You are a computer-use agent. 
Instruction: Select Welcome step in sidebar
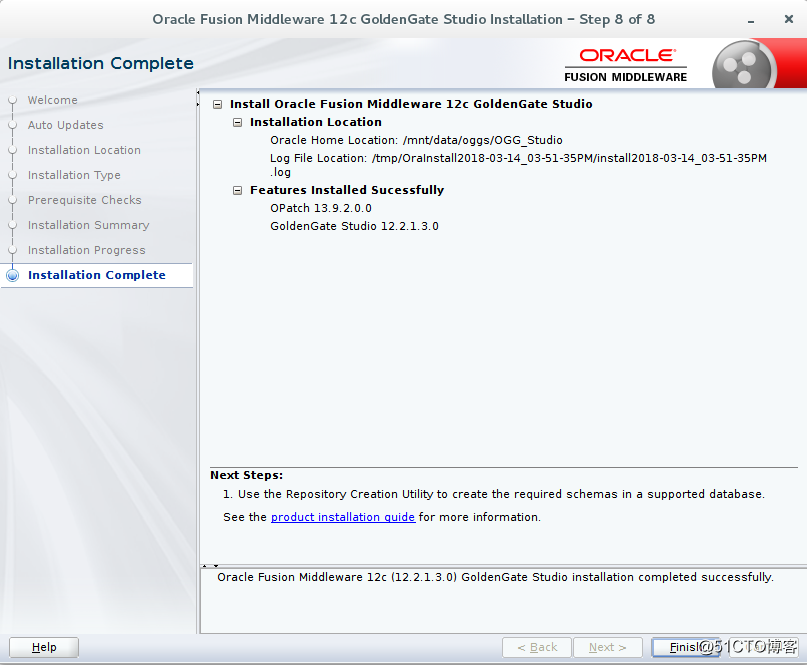(52, 100)
